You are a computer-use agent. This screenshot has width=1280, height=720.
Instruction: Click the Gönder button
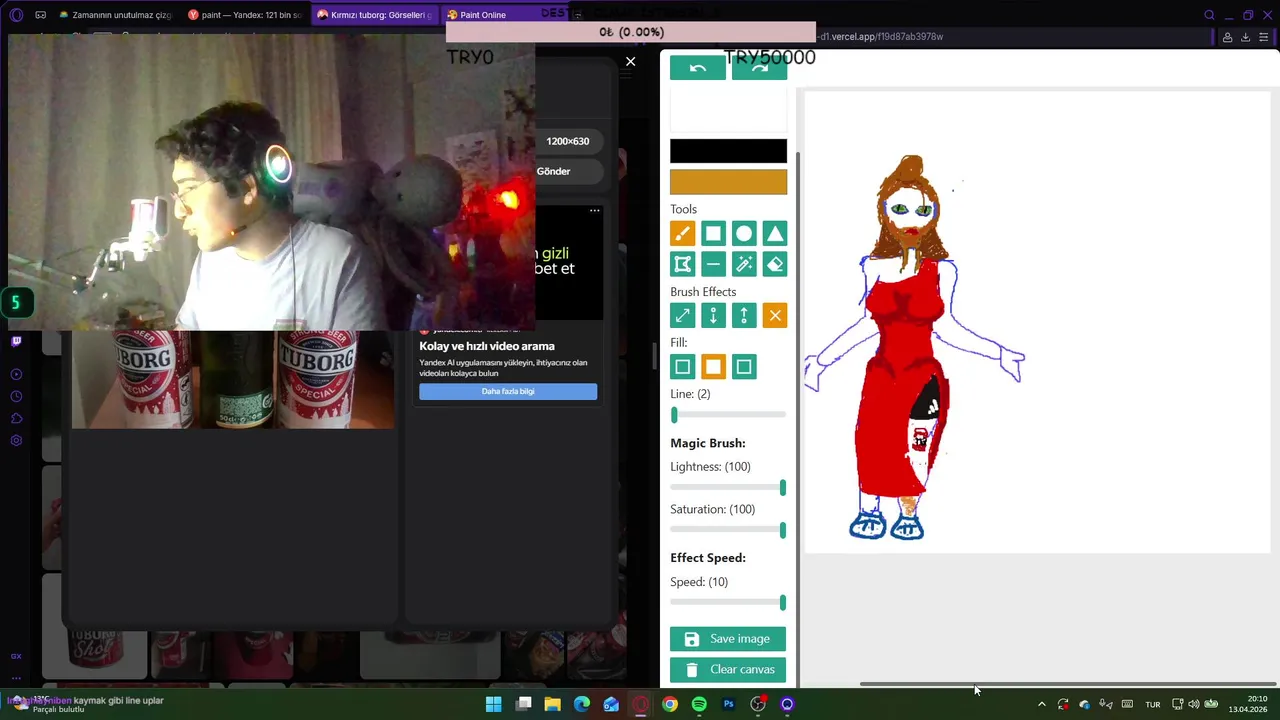pos(553,171)
